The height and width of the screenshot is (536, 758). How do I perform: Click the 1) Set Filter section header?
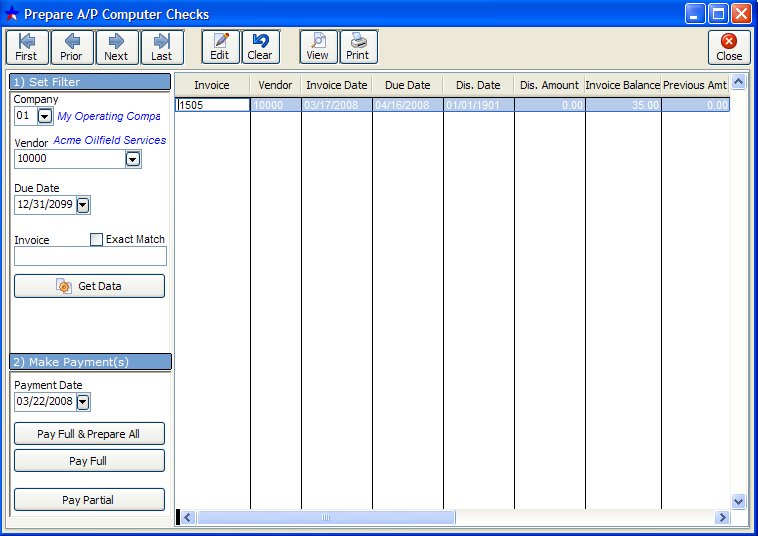coord(90,82)
